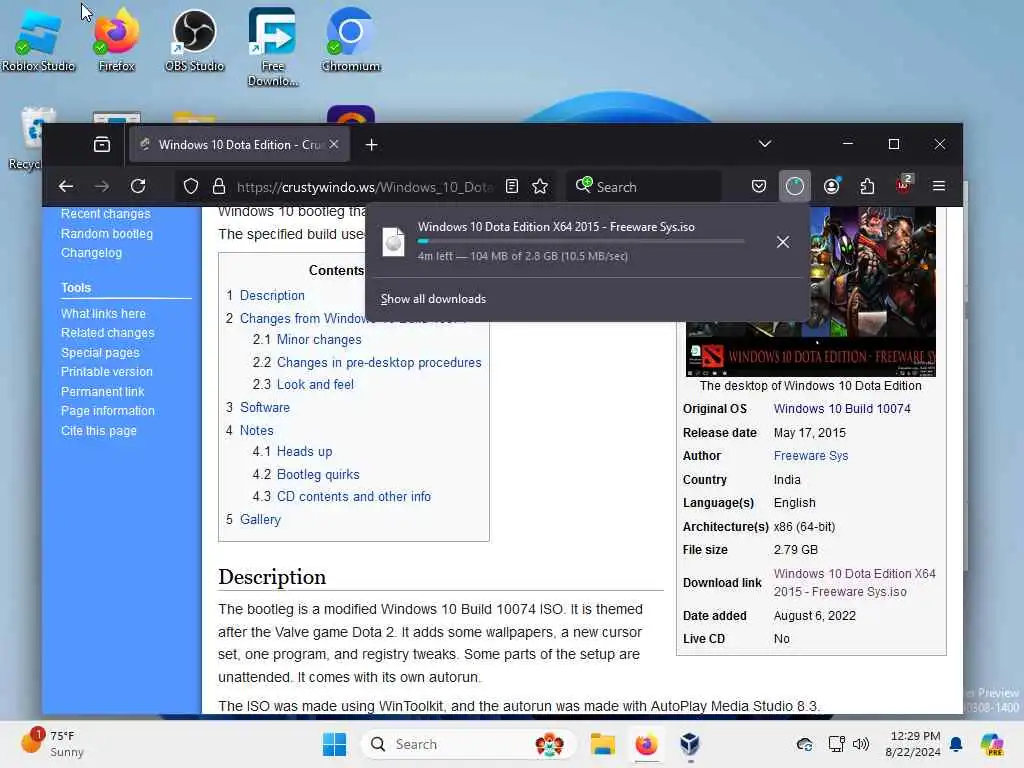Open tracking protection shield icon
Image resolution: width=1024 pixels, height=768 pixels.
pos(191,187)
